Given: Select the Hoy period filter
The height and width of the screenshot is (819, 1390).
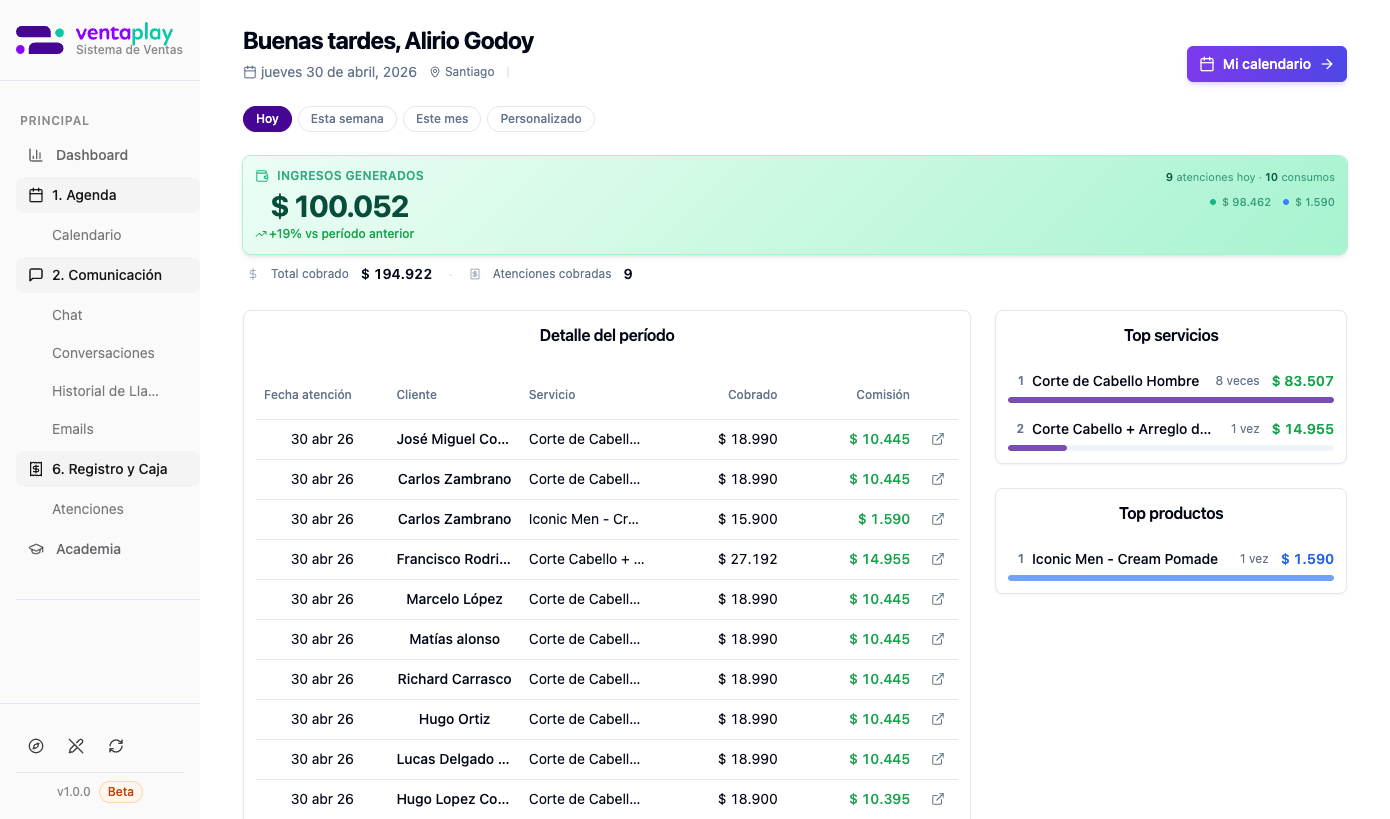Looking at the screenshot, I should 267,119.
